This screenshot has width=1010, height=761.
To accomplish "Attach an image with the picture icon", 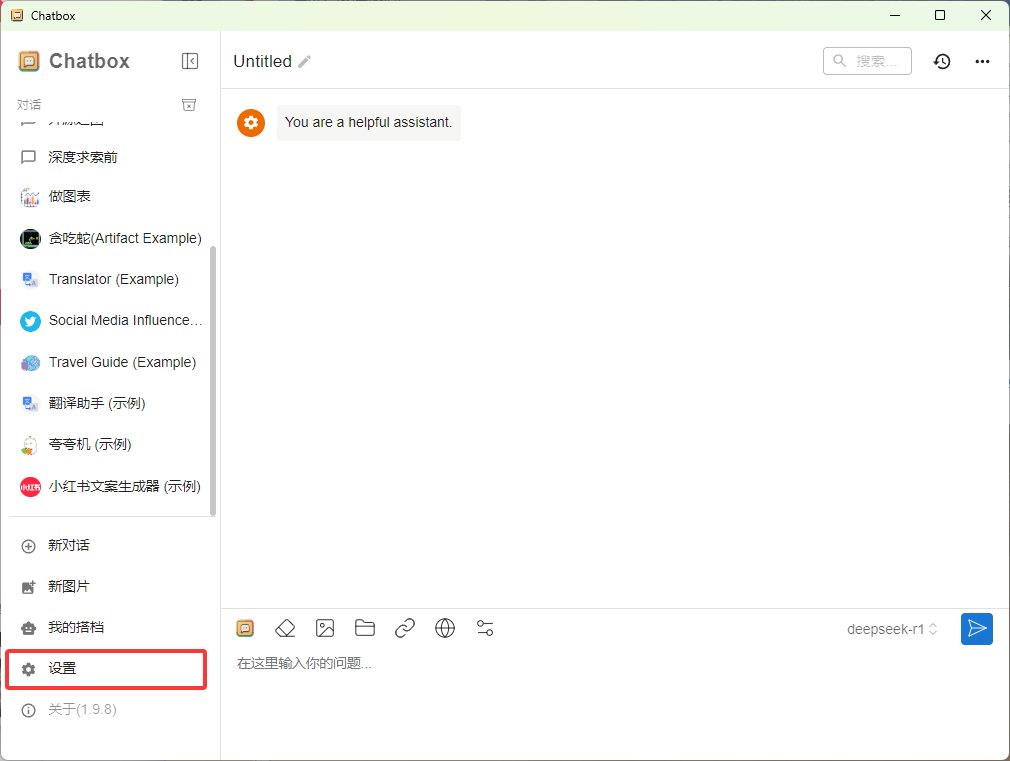I will 325,628.
